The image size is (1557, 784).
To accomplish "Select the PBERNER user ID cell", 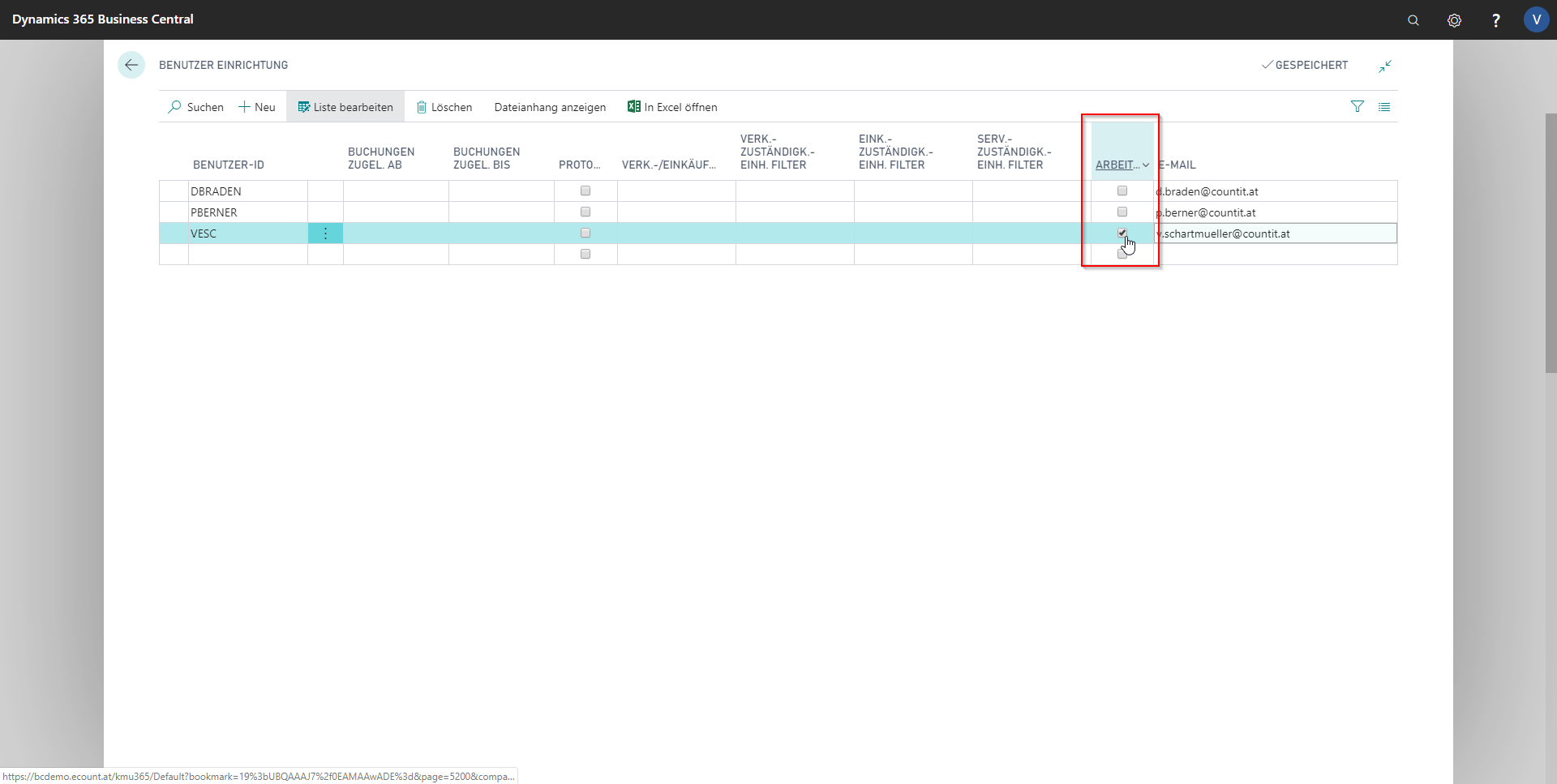I will click(247, 212).
